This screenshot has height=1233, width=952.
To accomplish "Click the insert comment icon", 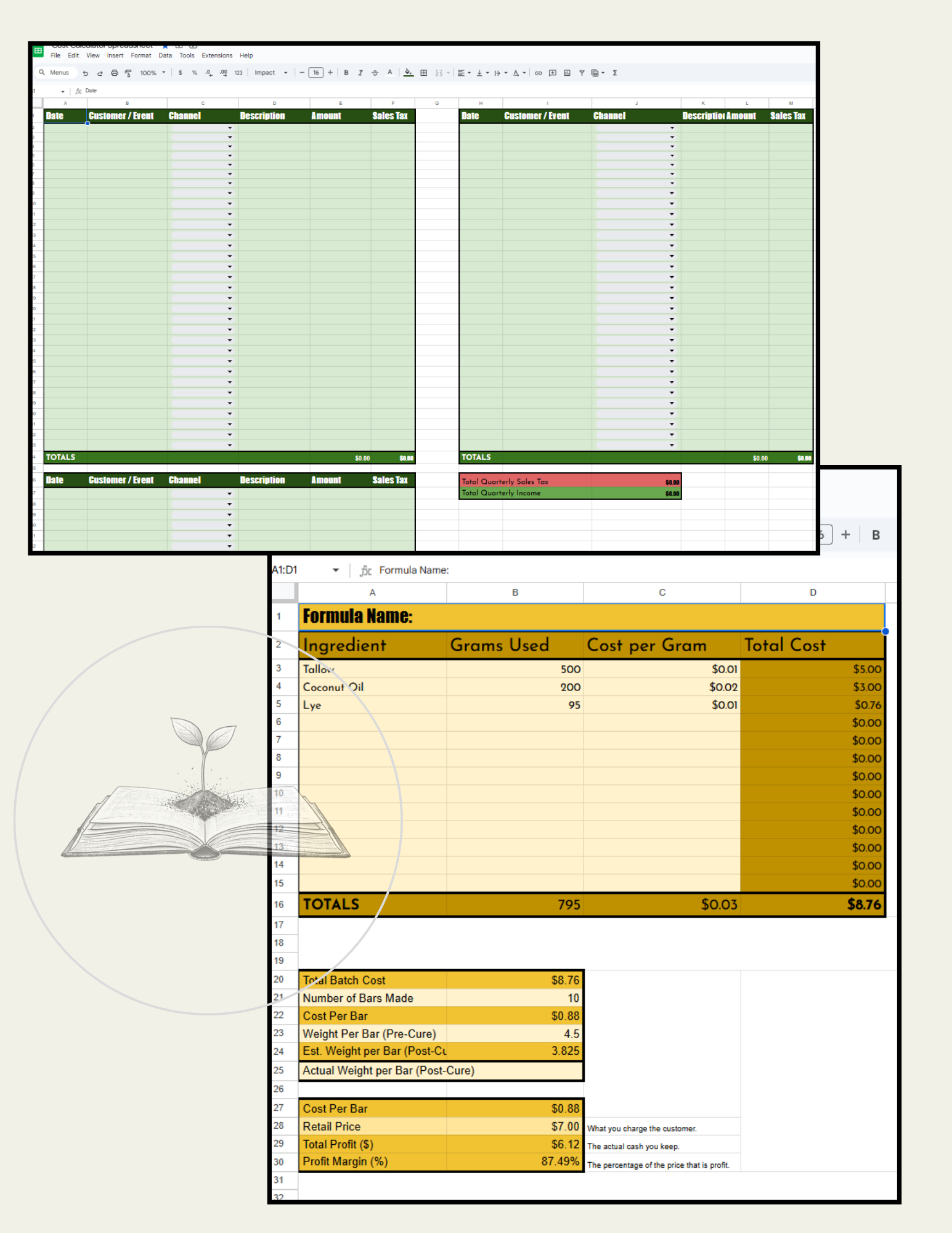I will click(x=553, y=73).
